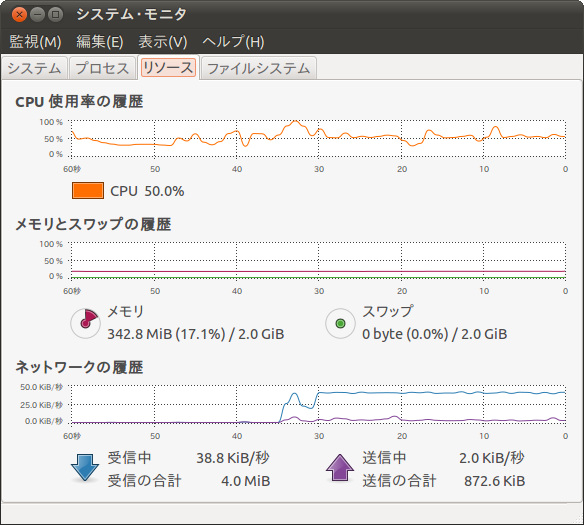
Task: Click the memory pie chart icon
Action: tap(85, 323)
